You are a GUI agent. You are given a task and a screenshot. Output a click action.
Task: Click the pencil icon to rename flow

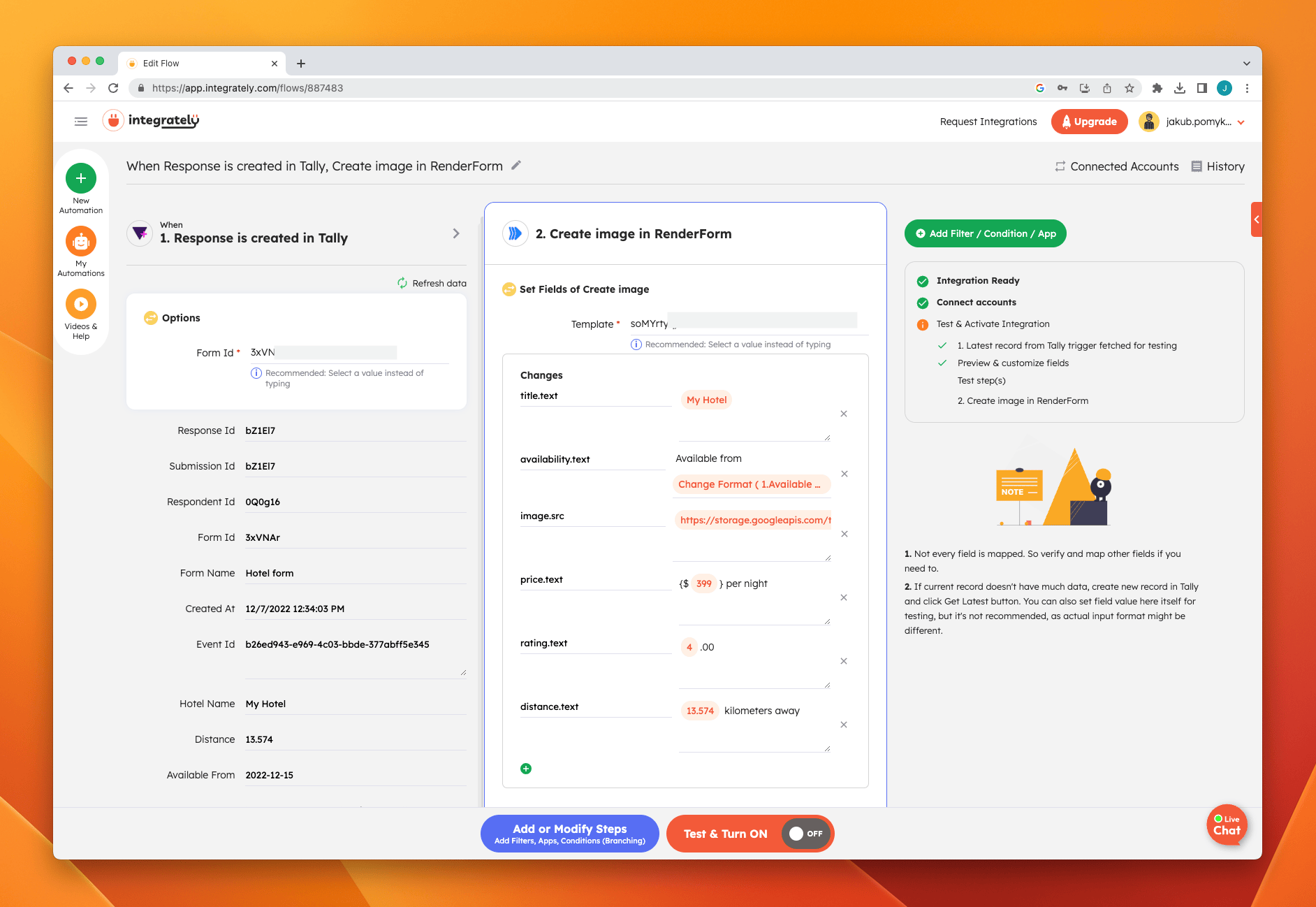[516, 166]
